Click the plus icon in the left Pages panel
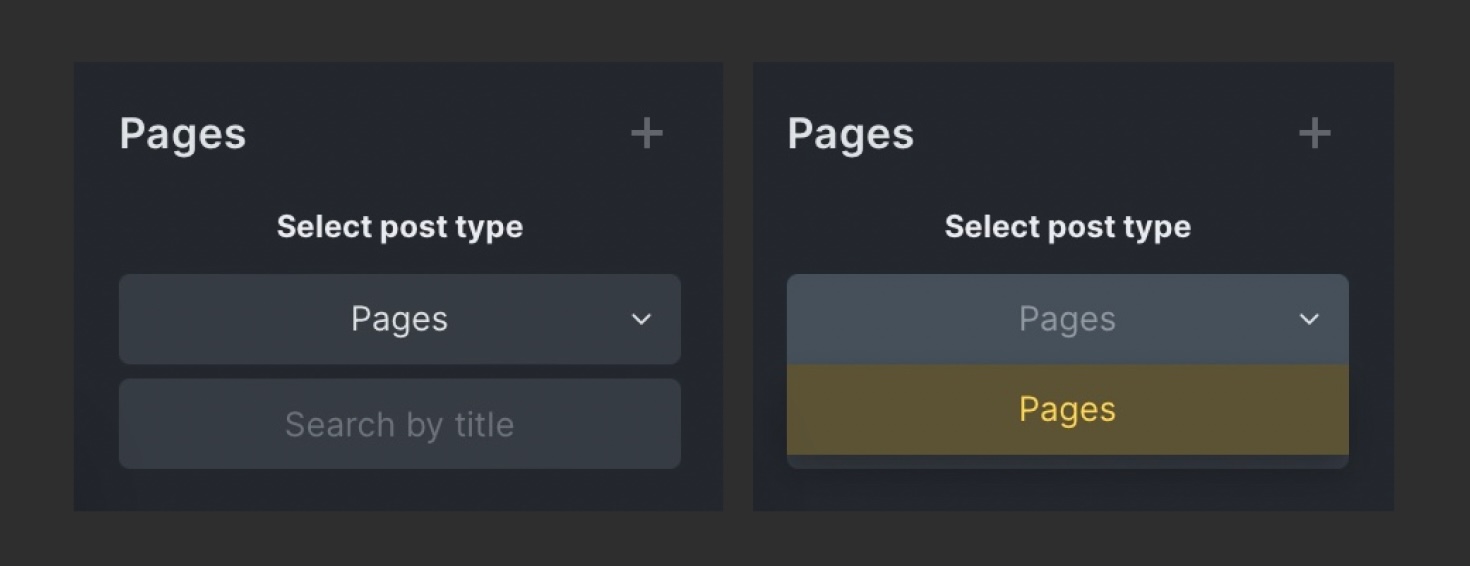1470x566 pixels. coord(647,133)
